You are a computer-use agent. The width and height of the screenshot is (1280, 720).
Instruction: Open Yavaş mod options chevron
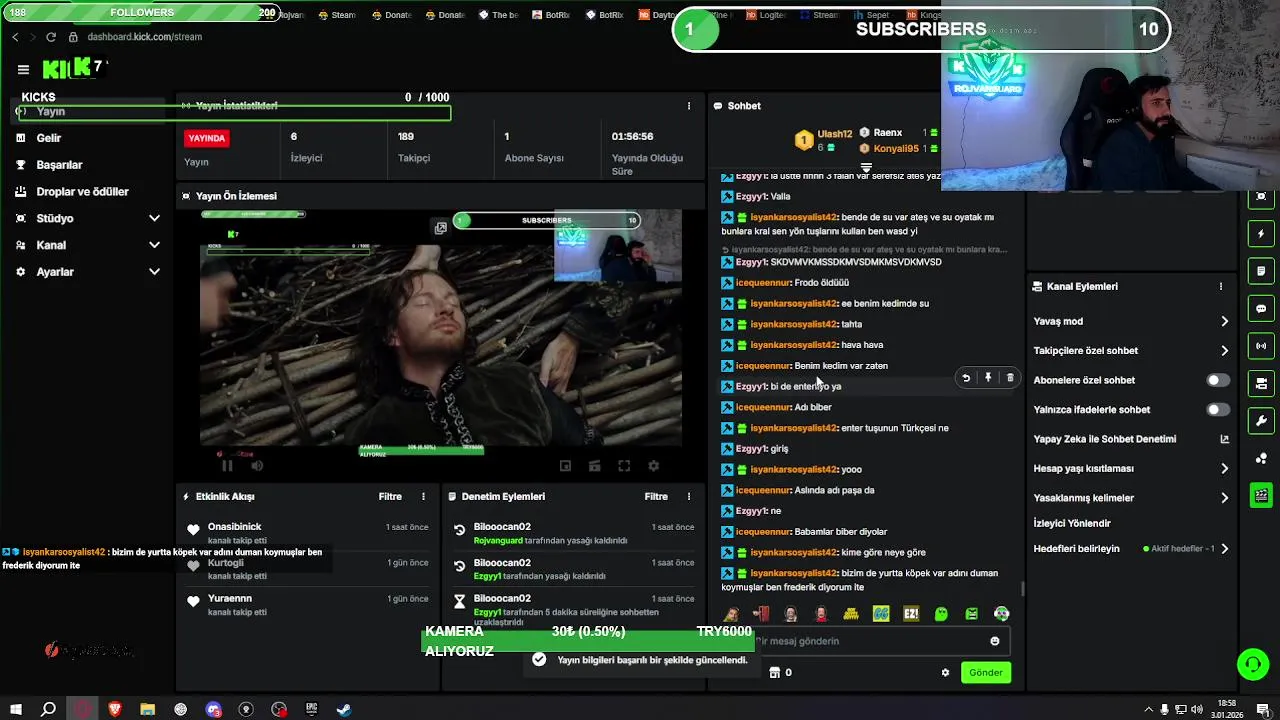click(1224, 321)
